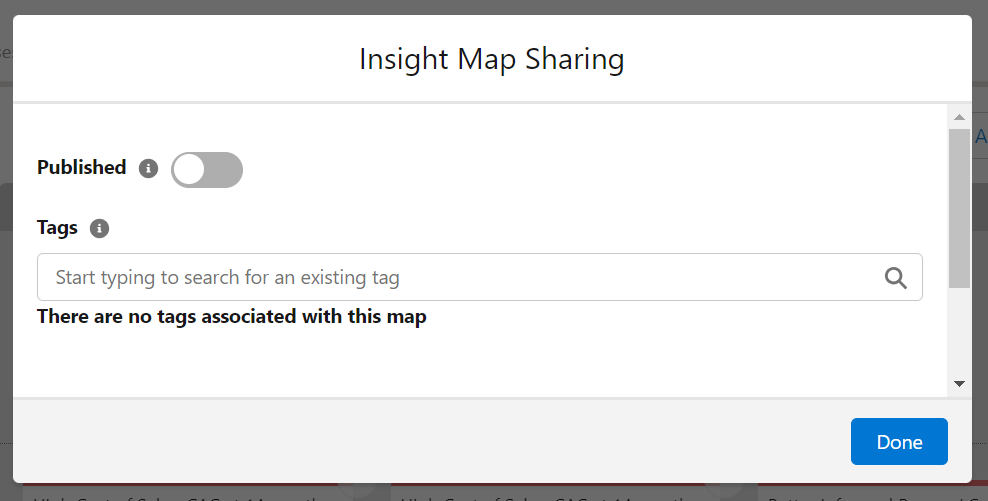
Task: Click the scrollbar down arrow
Action: tap(959, 383)
